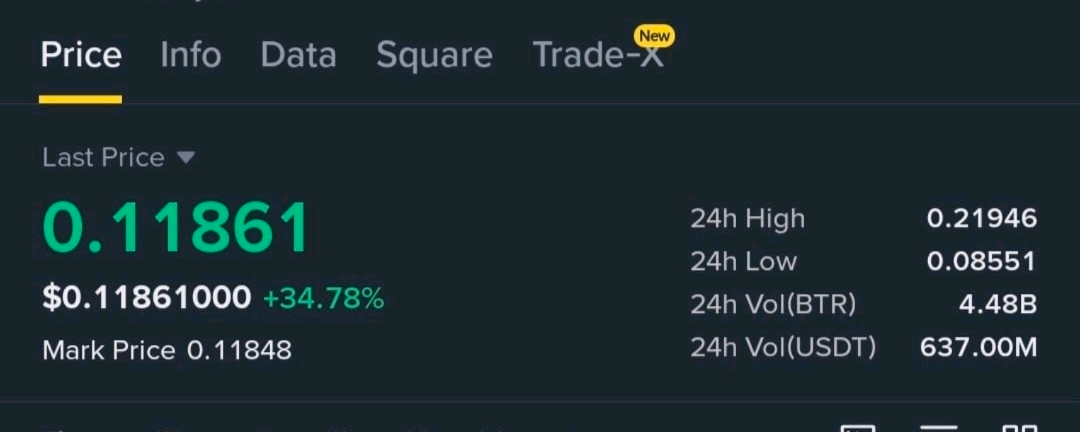The image size is (1080, 432).
Task: Click the 24h Low value 0.08551
Action: click(982, 261)
